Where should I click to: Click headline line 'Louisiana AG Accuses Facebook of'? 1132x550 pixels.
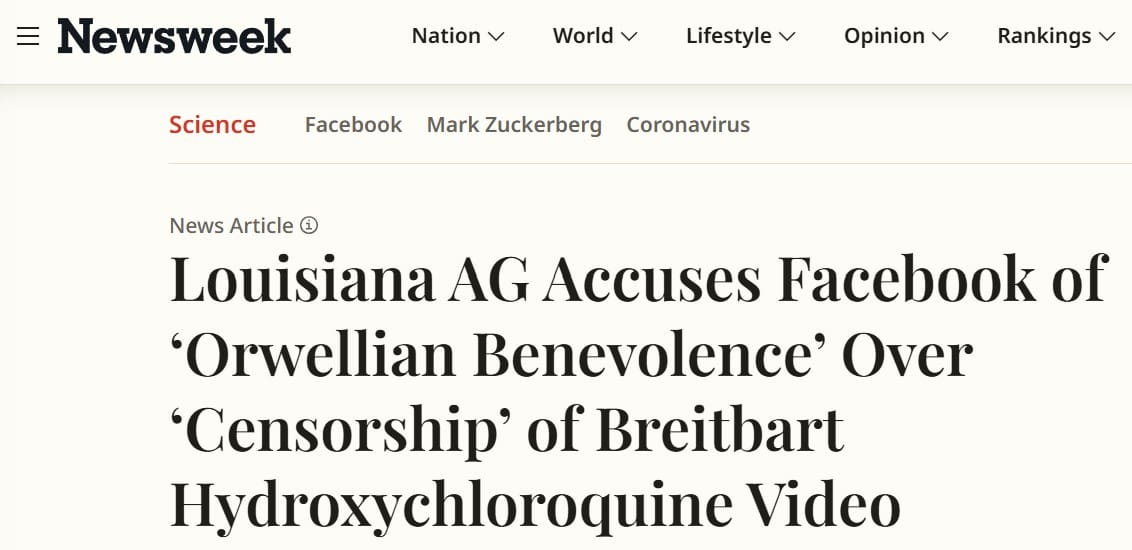[639, 280]
